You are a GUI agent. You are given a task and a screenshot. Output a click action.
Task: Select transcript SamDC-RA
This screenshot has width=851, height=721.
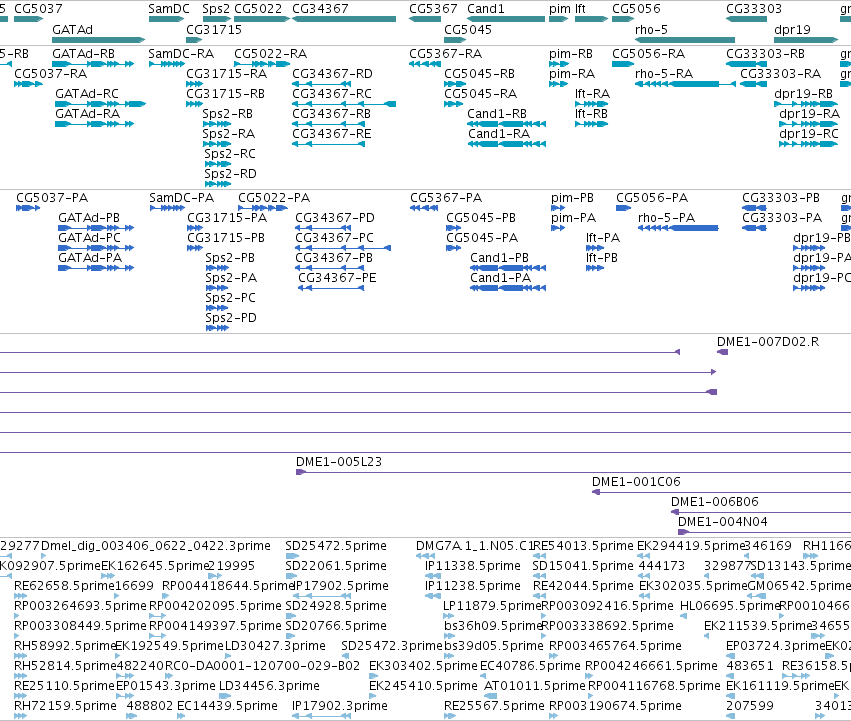pyautogui.click(x=181, y=54)
